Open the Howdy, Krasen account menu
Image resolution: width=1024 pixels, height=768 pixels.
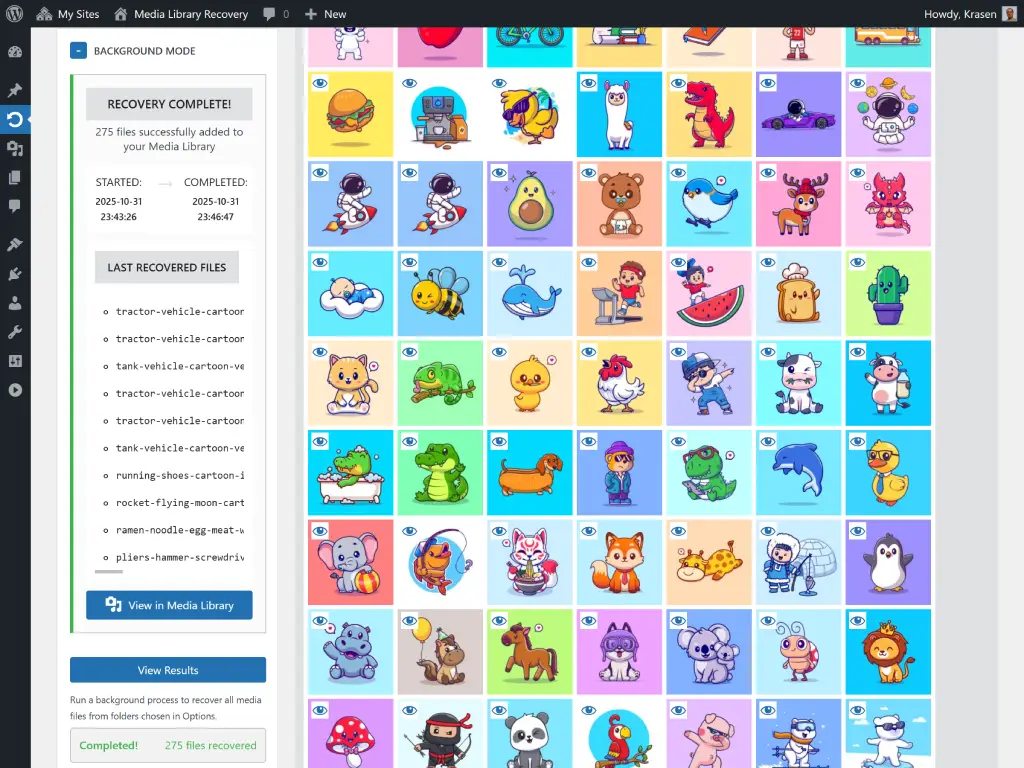(958, 14)
